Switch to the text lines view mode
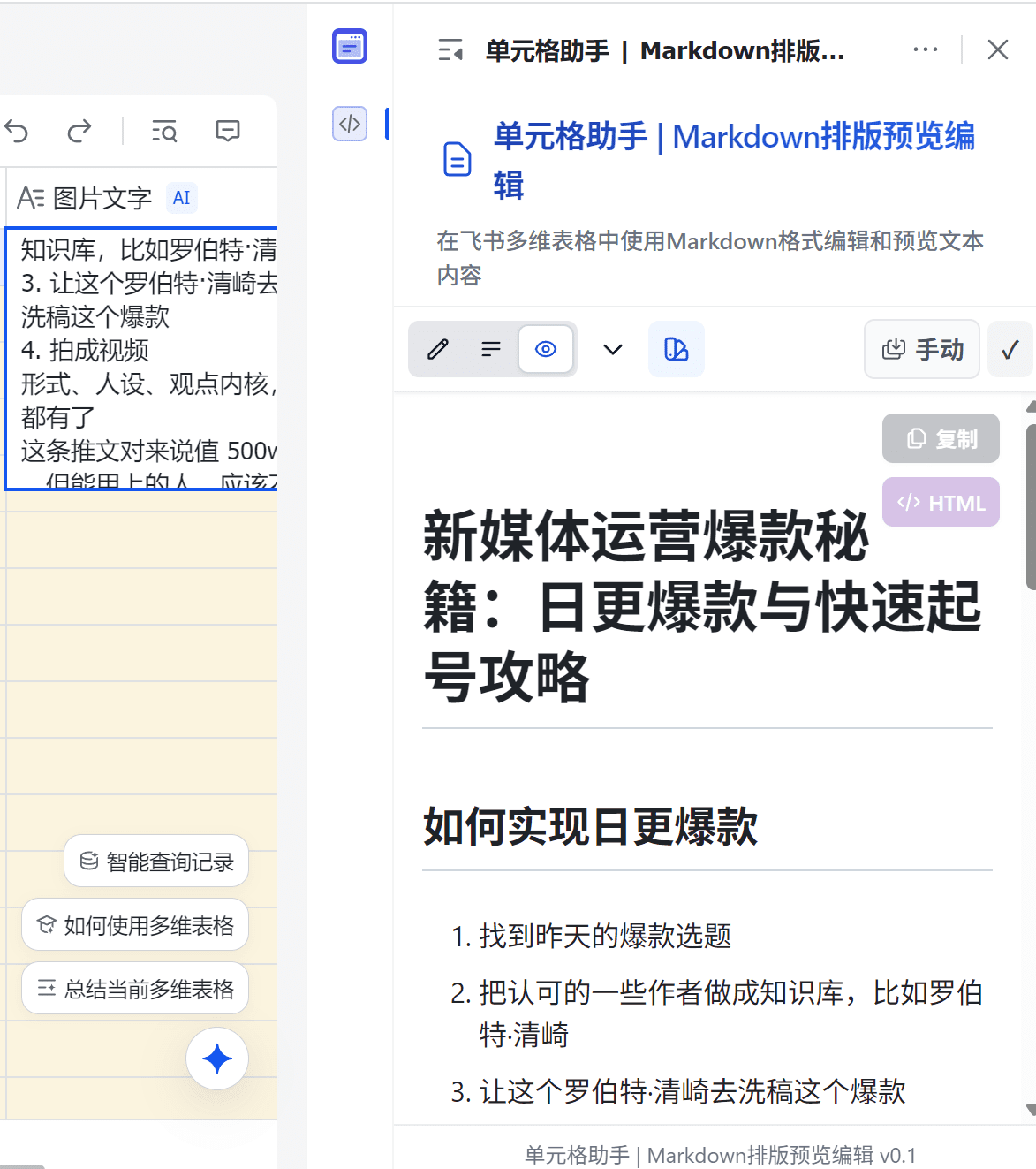Viewport: 1036px width, 1169px height. tap(491, 350)
